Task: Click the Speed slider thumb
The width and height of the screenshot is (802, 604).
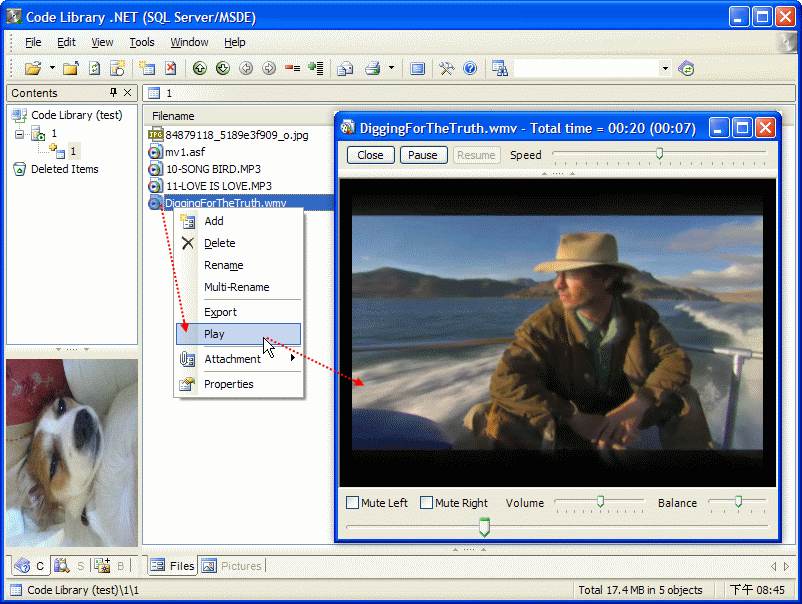Action: point(659,153)
